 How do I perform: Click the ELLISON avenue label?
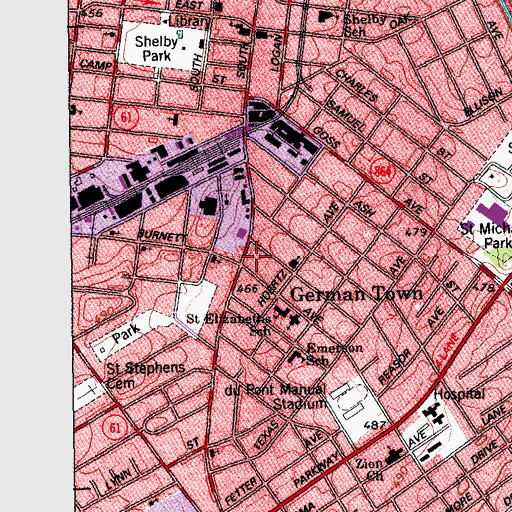[484, 103]
